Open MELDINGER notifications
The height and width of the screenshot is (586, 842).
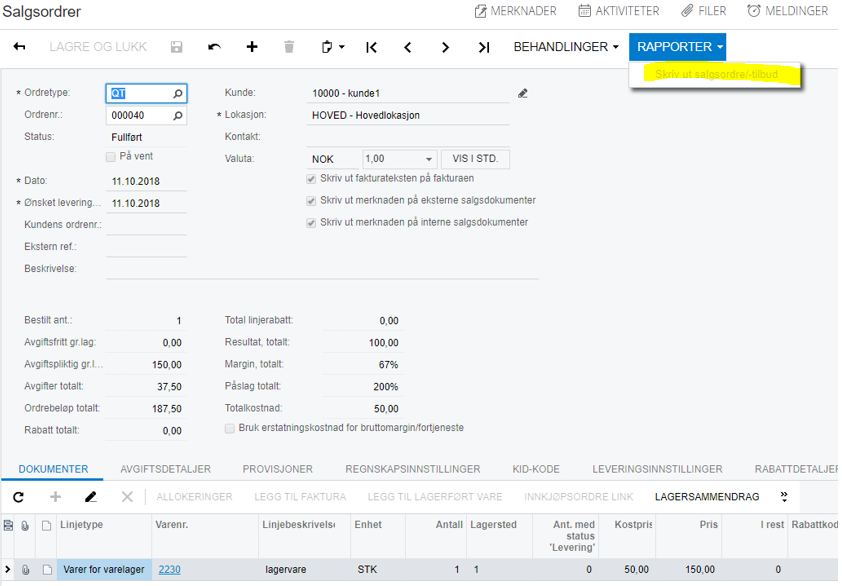788,11
